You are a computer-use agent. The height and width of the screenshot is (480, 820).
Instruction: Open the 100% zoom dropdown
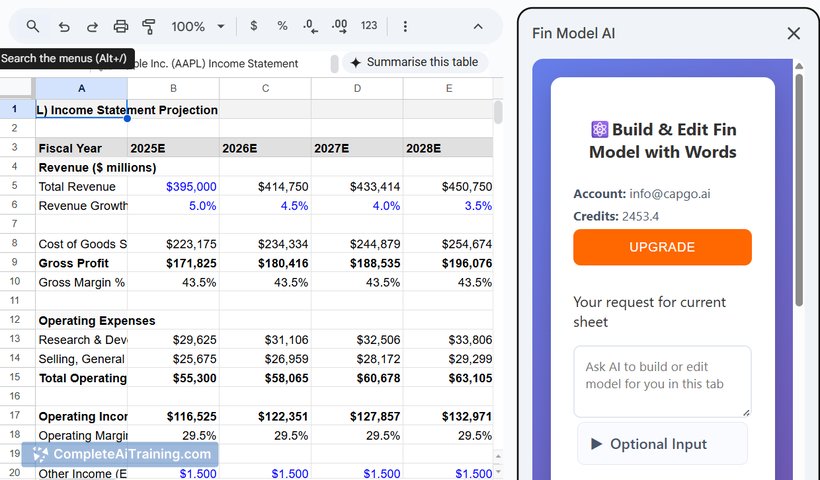[197, 27]
